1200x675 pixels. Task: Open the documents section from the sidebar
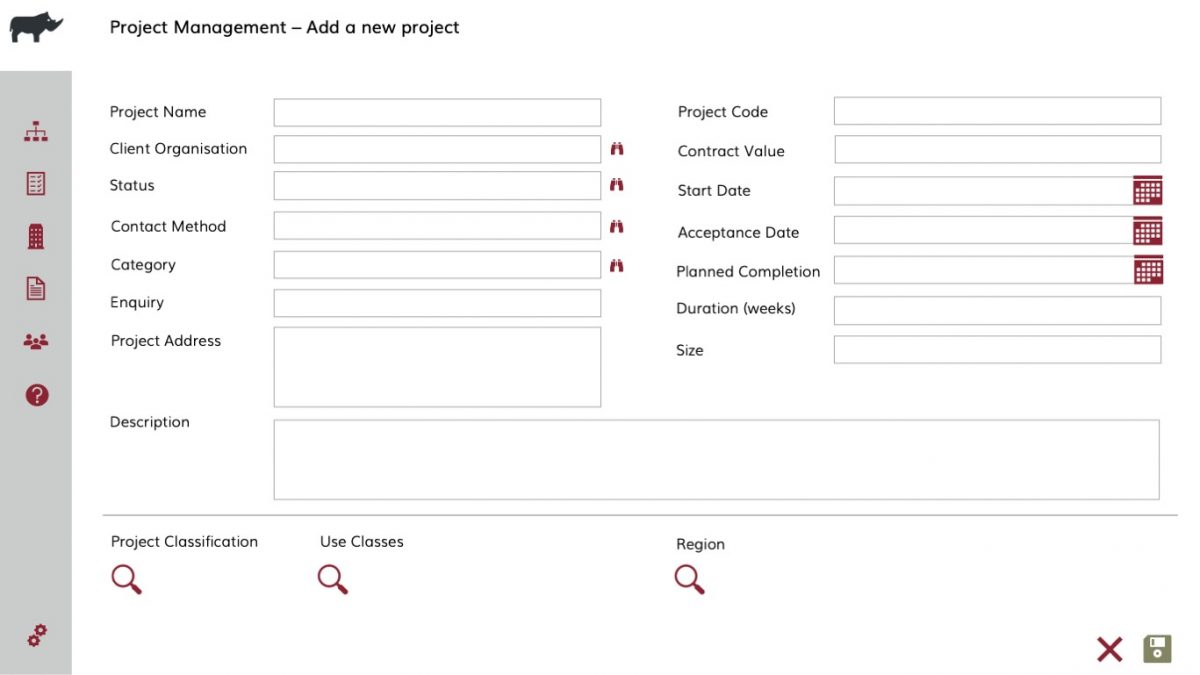click(35, 287)
